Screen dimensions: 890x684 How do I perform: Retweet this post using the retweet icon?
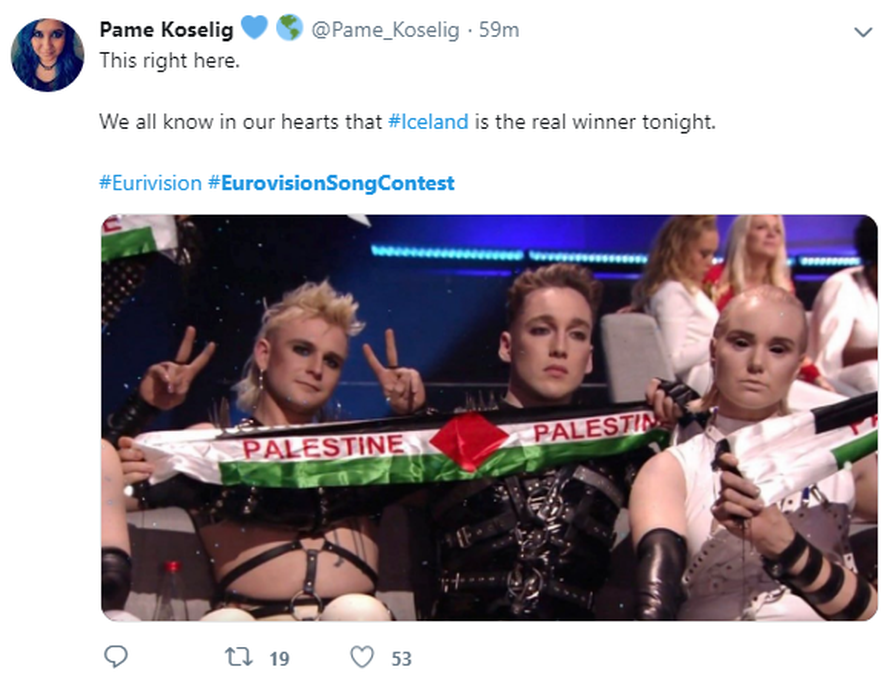click(x=239, y=657)
